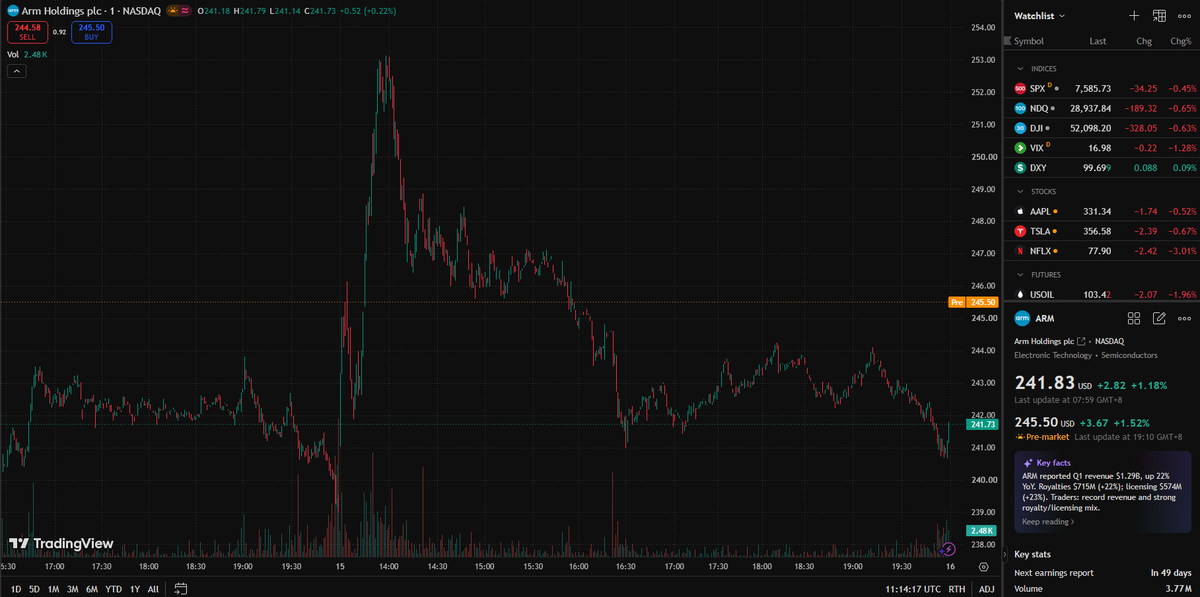Click the TradingView logo

click(x=60, y=544)
